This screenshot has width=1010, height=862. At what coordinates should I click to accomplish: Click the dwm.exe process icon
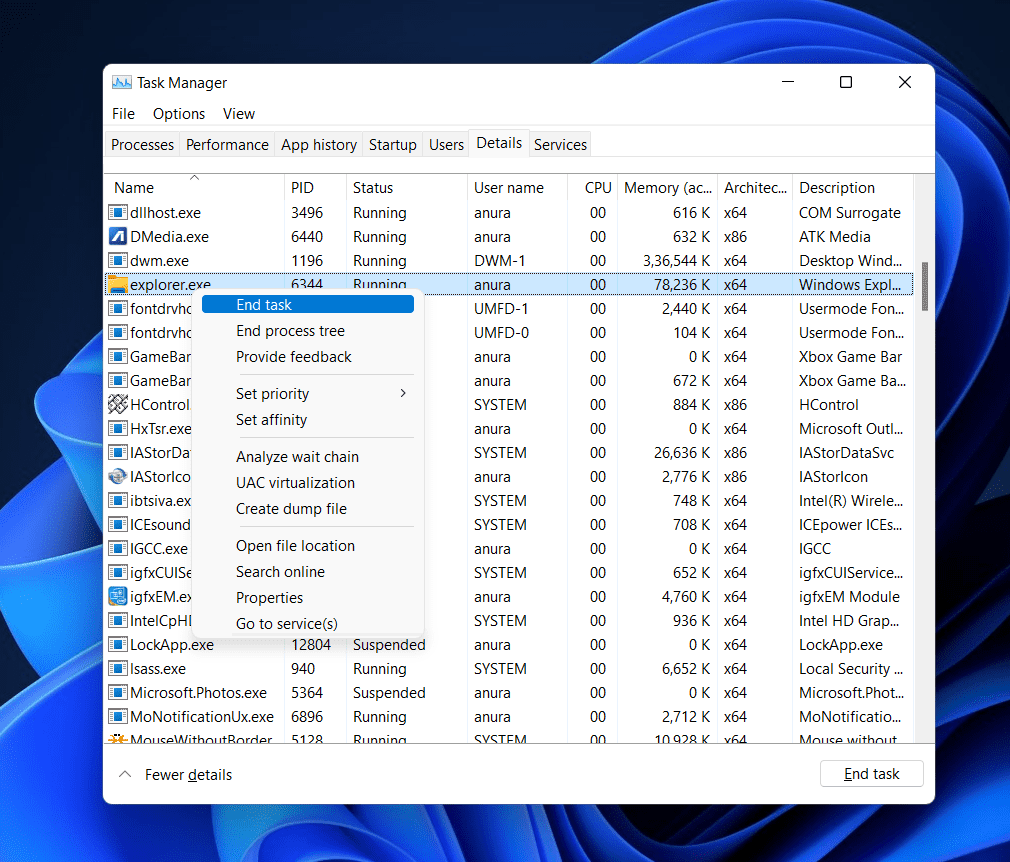117,261
